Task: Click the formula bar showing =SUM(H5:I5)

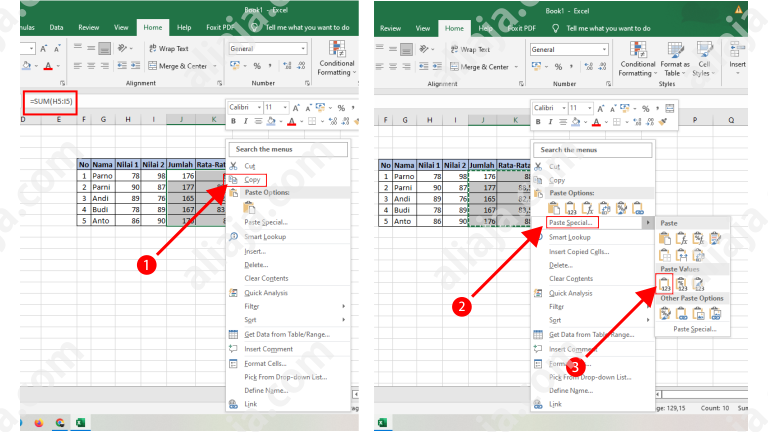Action: click(51, 101)
